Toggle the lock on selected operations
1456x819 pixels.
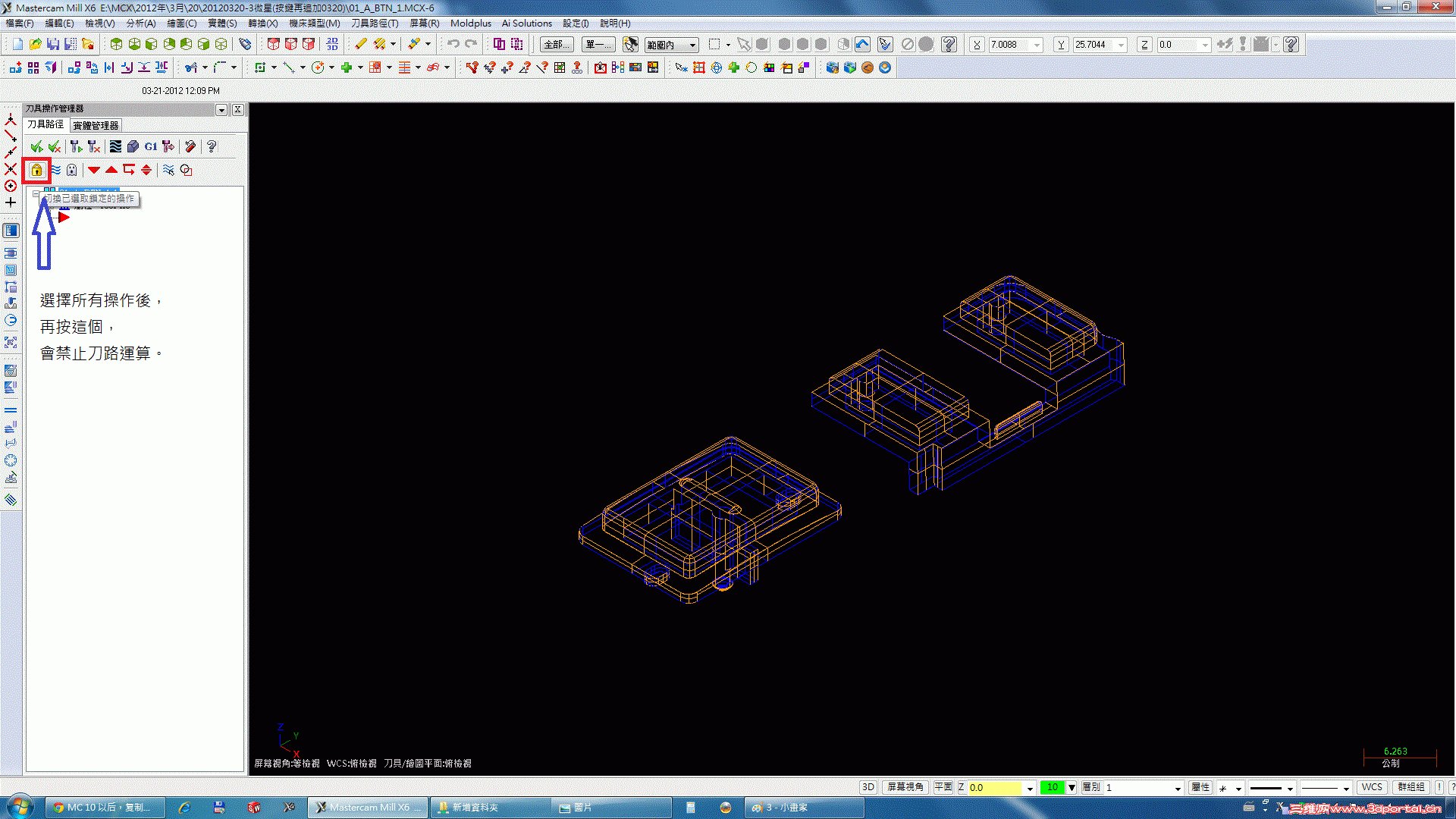point(36,170)
